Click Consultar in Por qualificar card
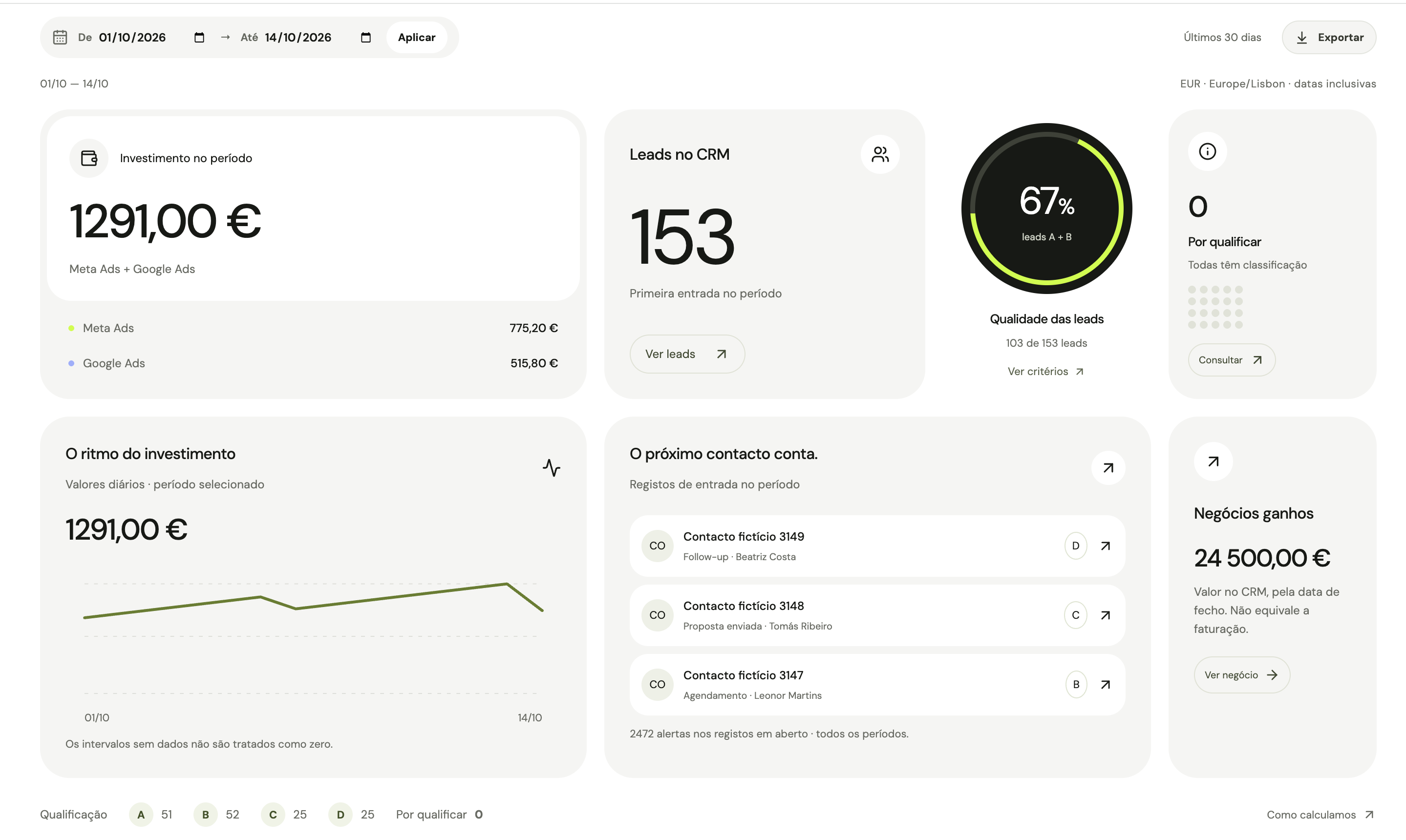 (x=1231, y=360)
